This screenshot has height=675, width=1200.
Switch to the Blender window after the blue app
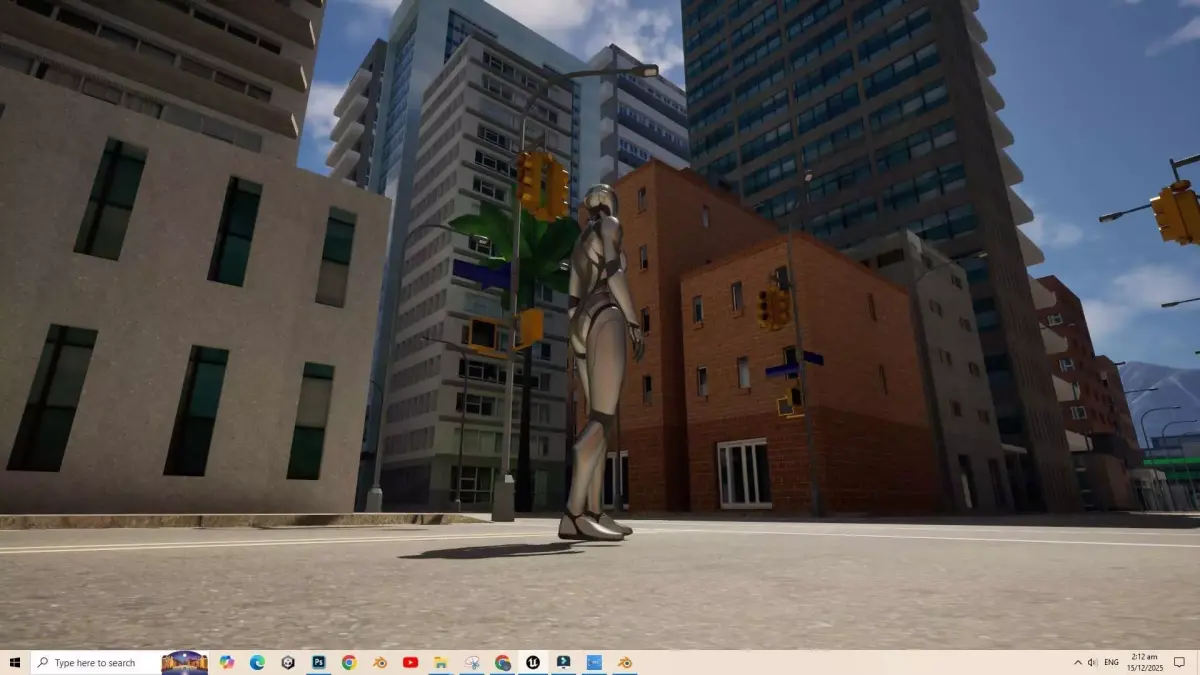pyautogui.click(x=625, y=663)
